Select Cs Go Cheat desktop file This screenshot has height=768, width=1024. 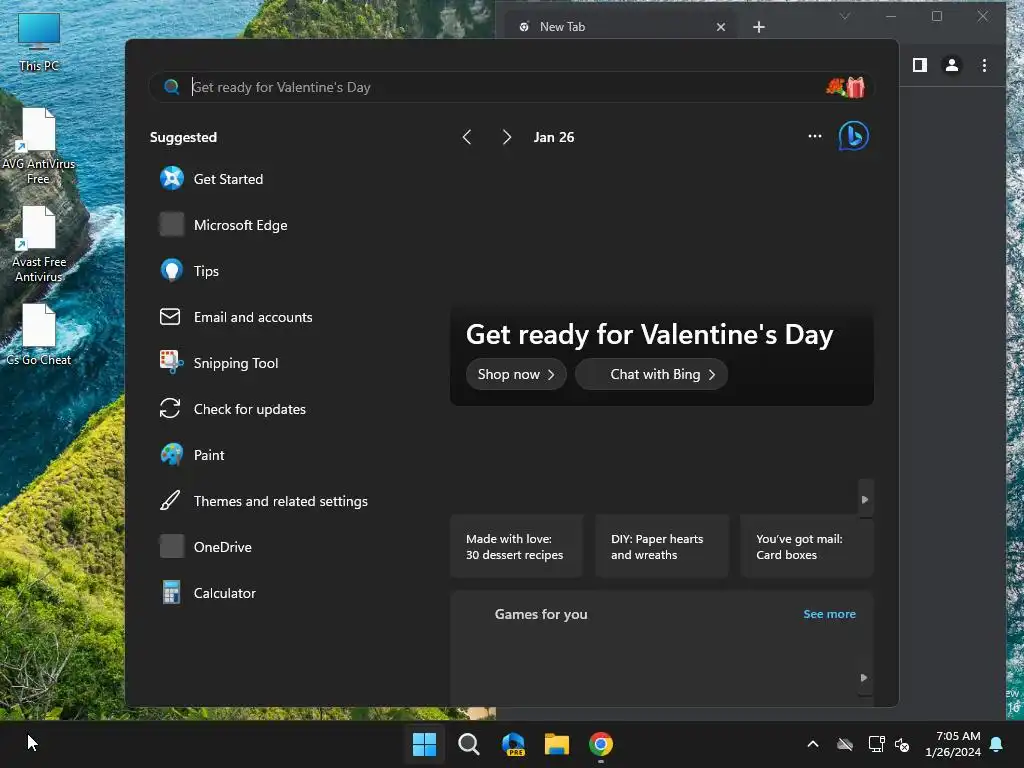[39, 335]
